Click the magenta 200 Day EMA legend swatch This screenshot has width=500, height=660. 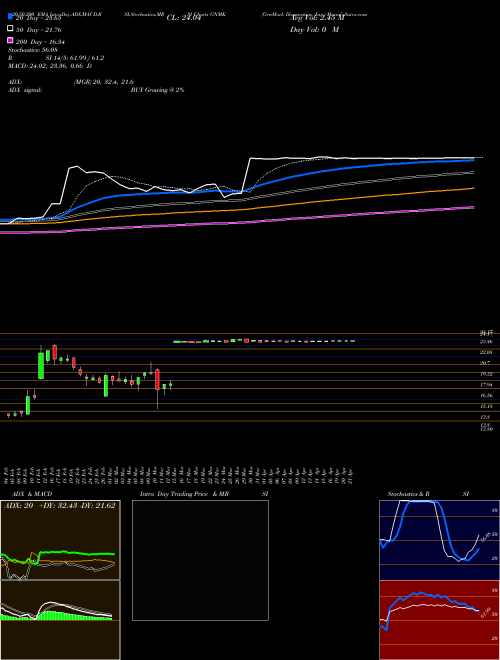point(10,40)
